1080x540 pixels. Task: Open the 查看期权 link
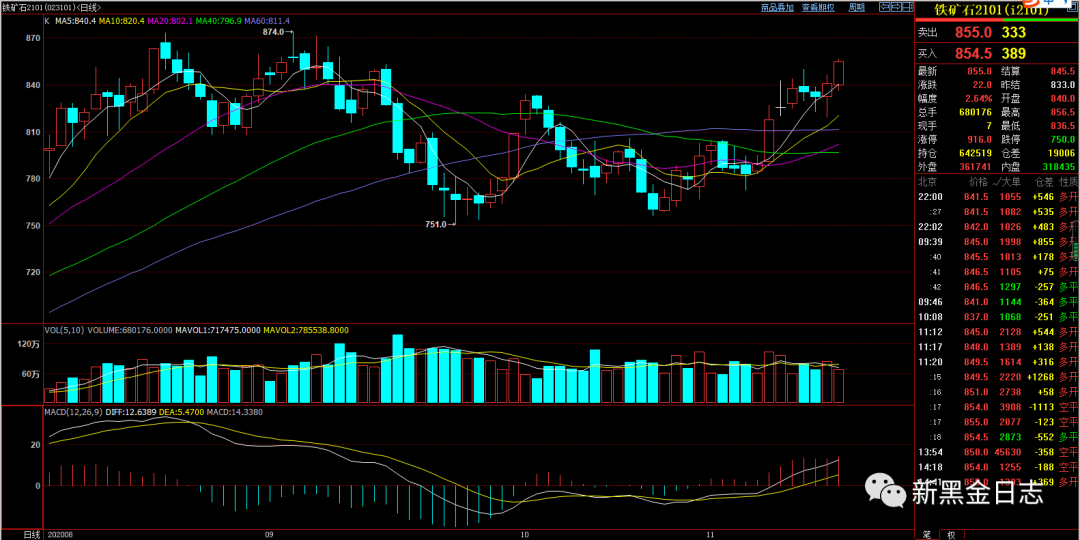tap(818, 8)
